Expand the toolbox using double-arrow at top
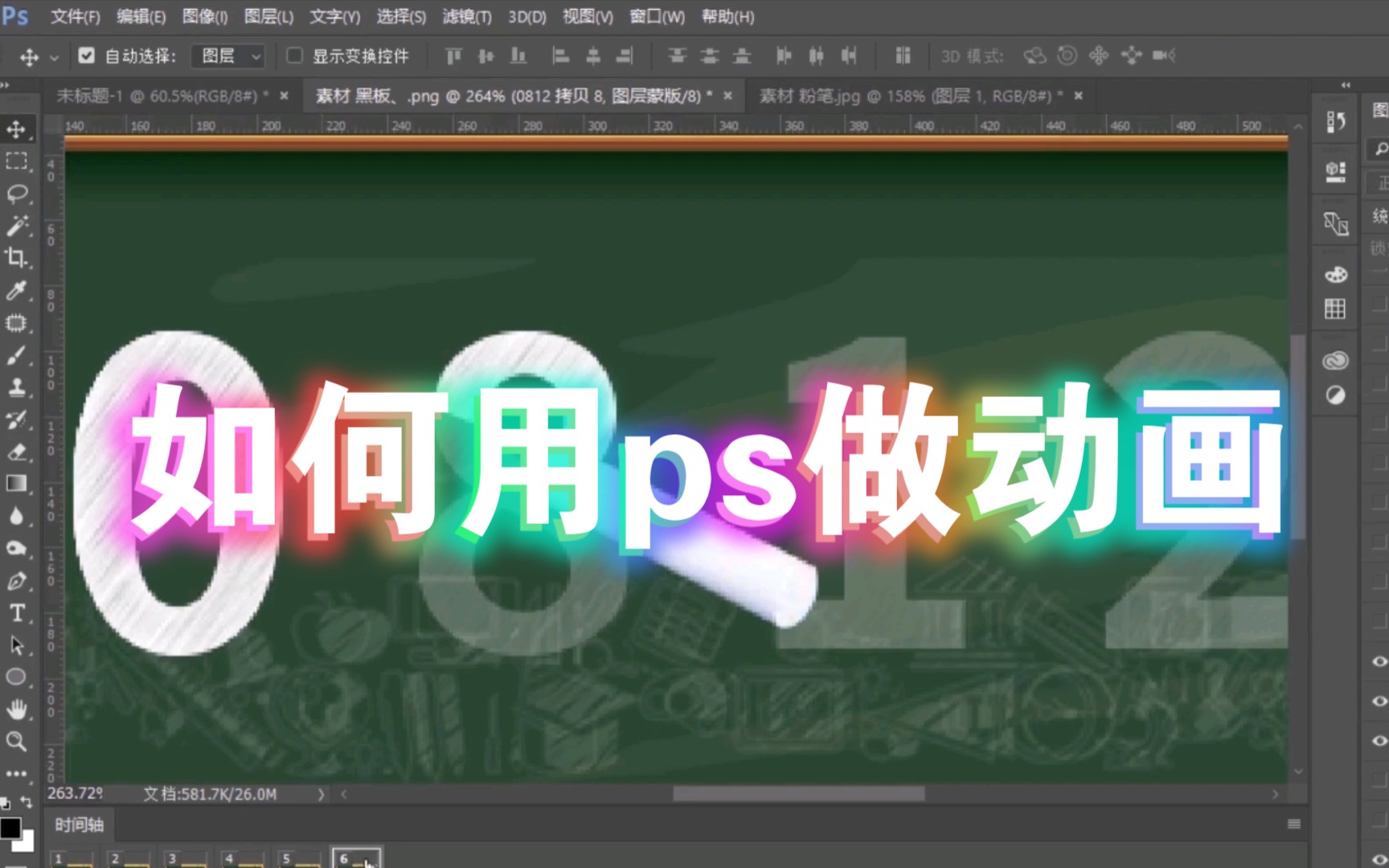1389x868 pixels. click(6, 85)
